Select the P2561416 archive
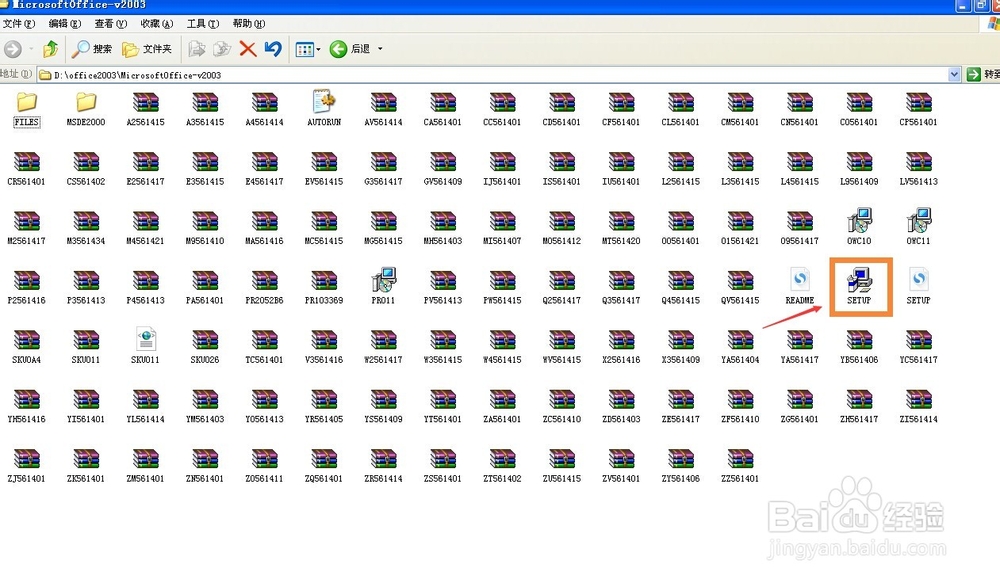This screenshot has width=1000, height=583. tap(27, 288)
